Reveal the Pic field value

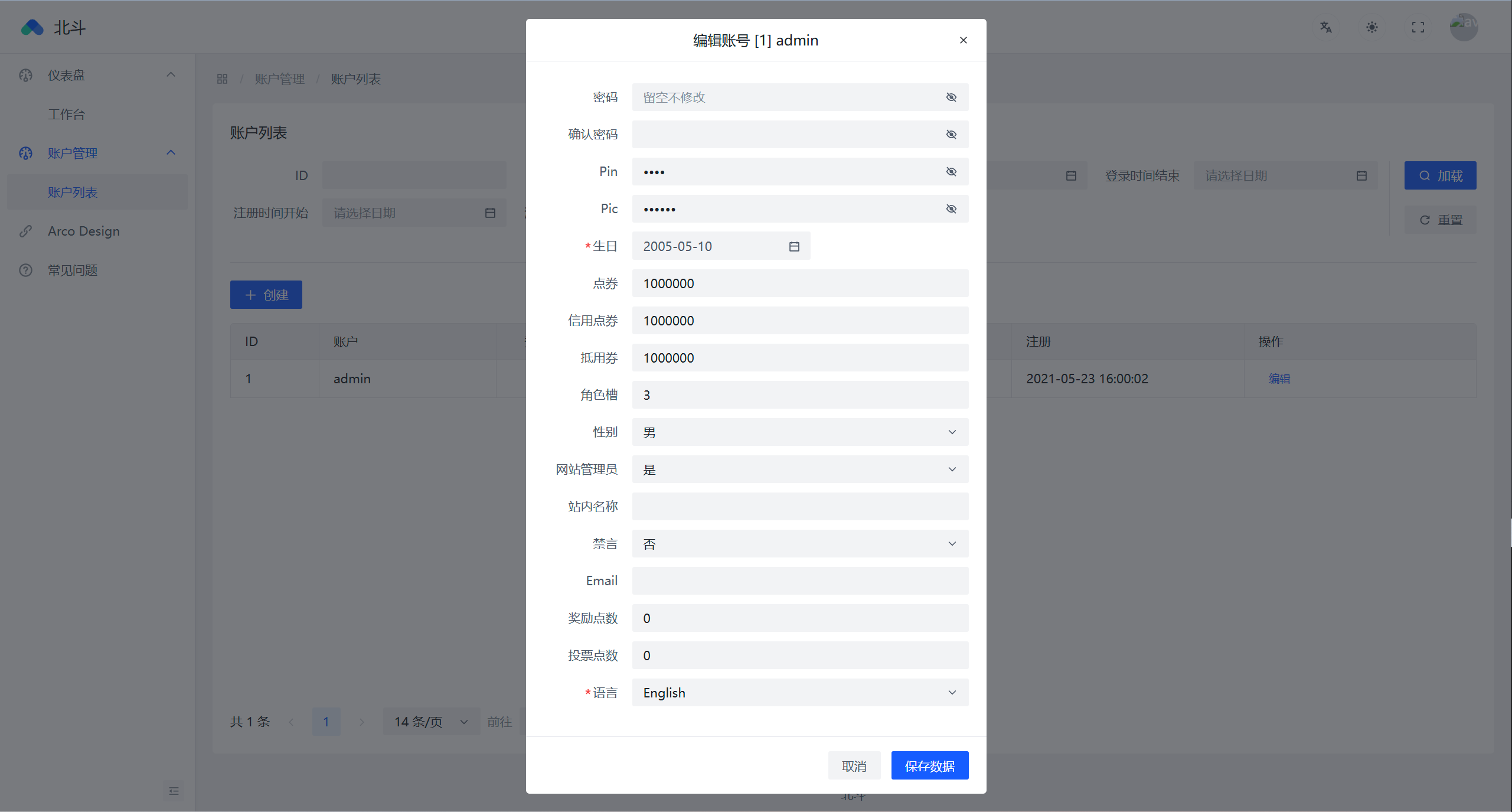(951, 209)
